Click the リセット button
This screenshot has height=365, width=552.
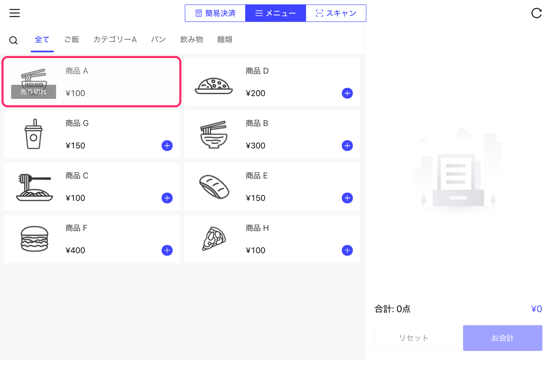coord(414,338)
